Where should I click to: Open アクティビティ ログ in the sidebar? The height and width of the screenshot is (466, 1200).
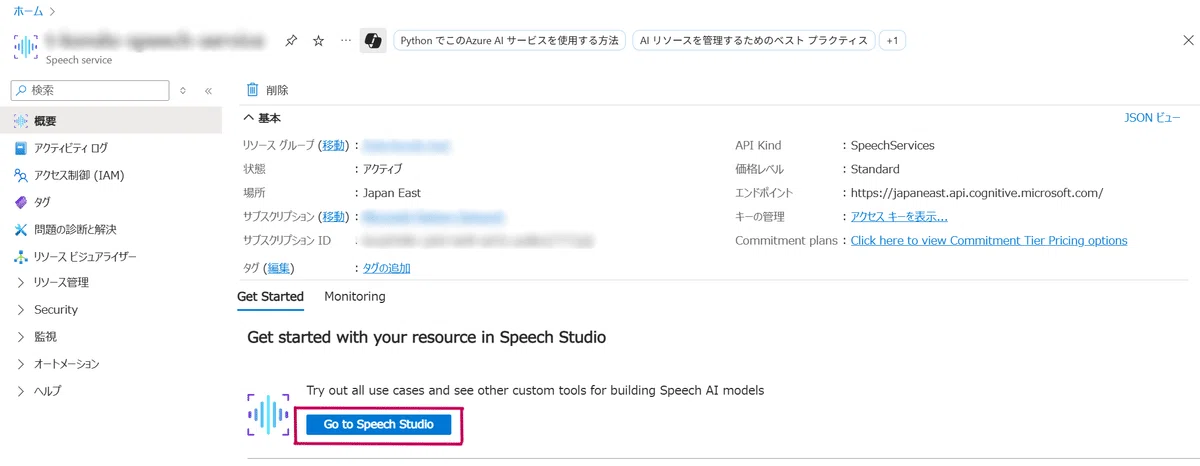coord(71,148)
